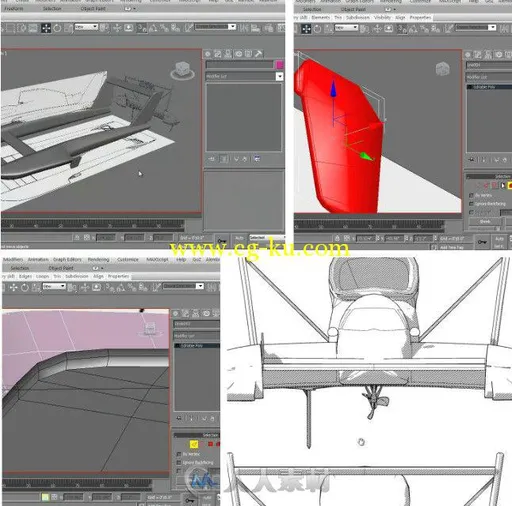Click Pin Stack icon below top-left modifier stack
Screen dimensions: 512x506
pyautogui.click(x=212, y=159)
